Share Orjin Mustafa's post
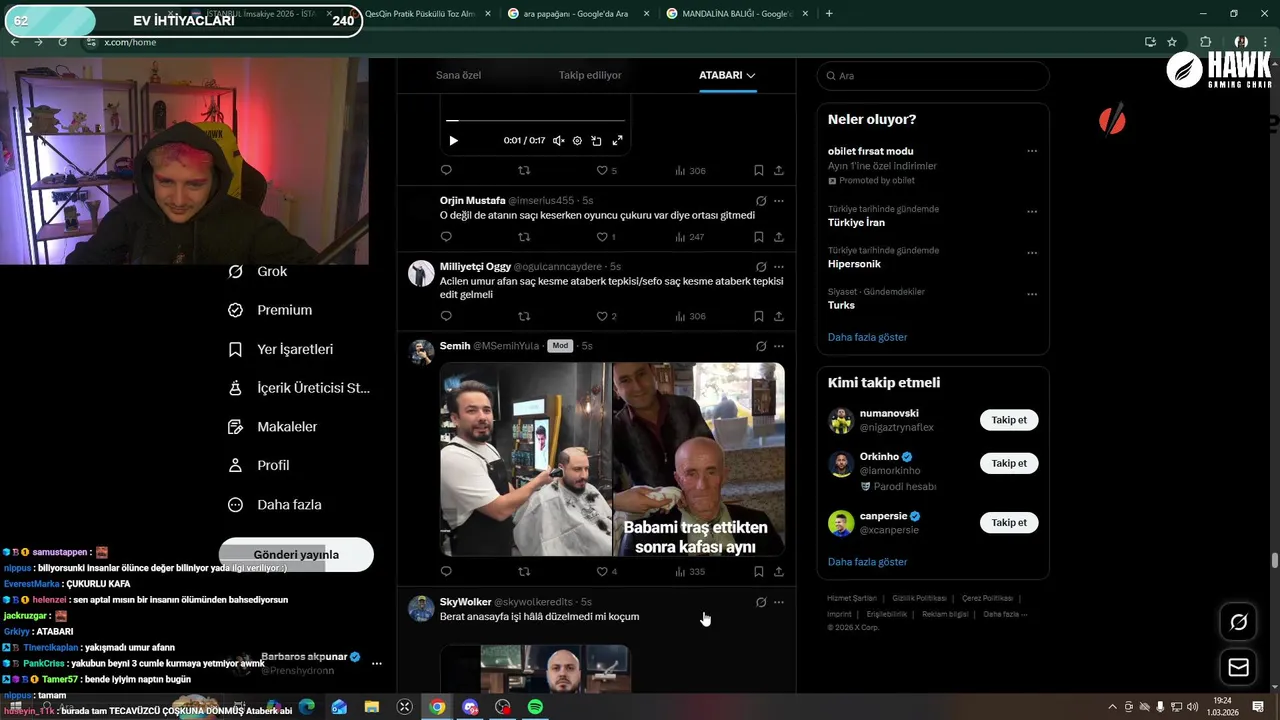 tap(779, 237)
